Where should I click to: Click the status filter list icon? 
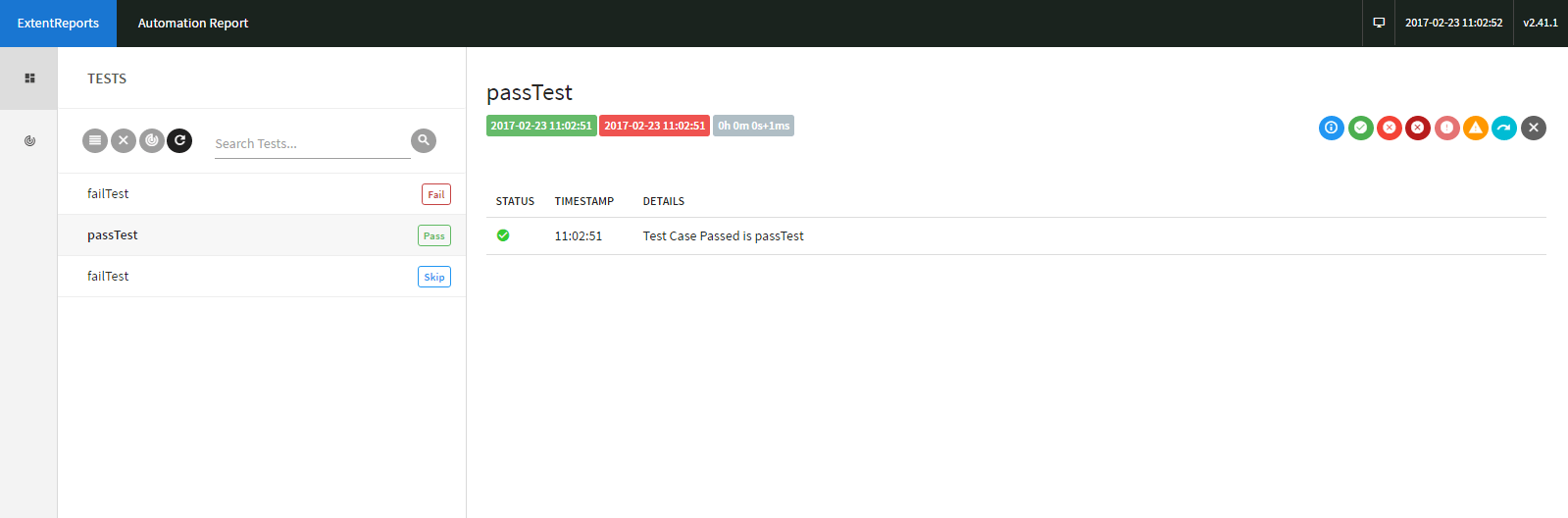95,140
